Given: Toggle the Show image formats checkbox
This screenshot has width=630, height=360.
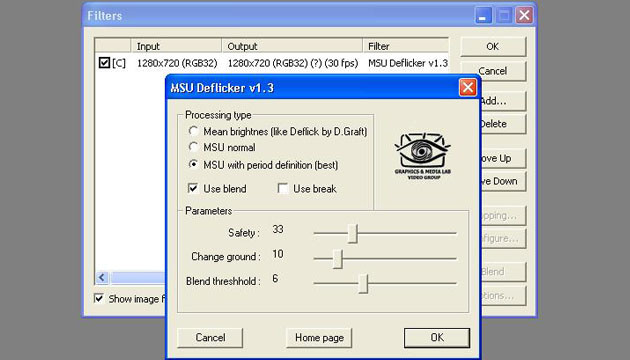Looking at the screenshot, I should point(99,298).
